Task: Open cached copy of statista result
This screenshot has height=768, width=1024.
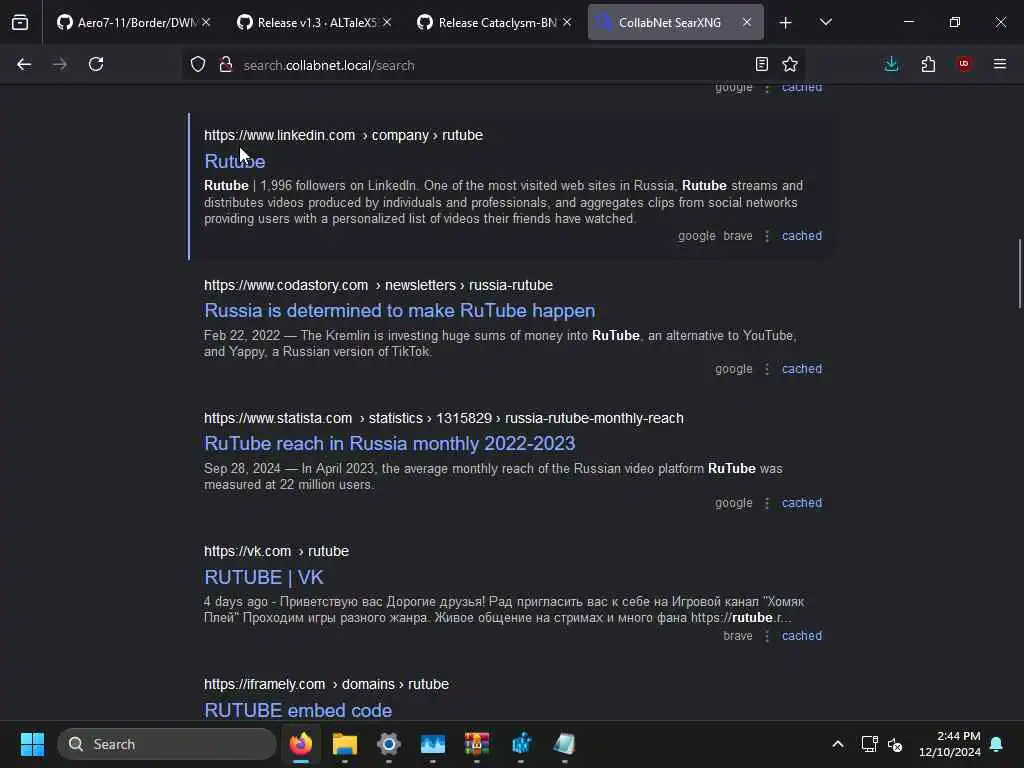Action: click(x=802, y=503)
